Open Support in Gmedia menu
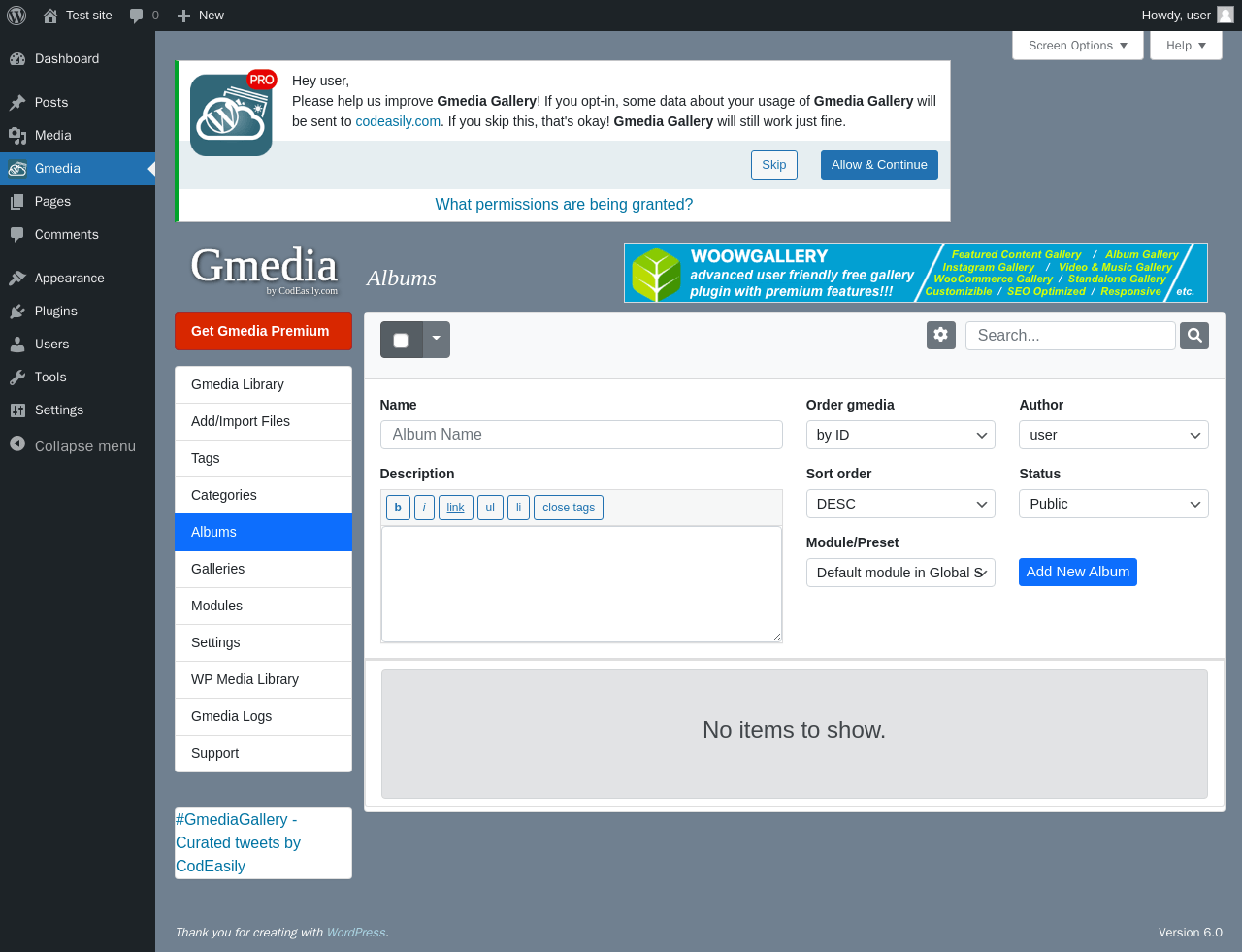This screenshot has width=1242, height=952. [x=263, y=753]
